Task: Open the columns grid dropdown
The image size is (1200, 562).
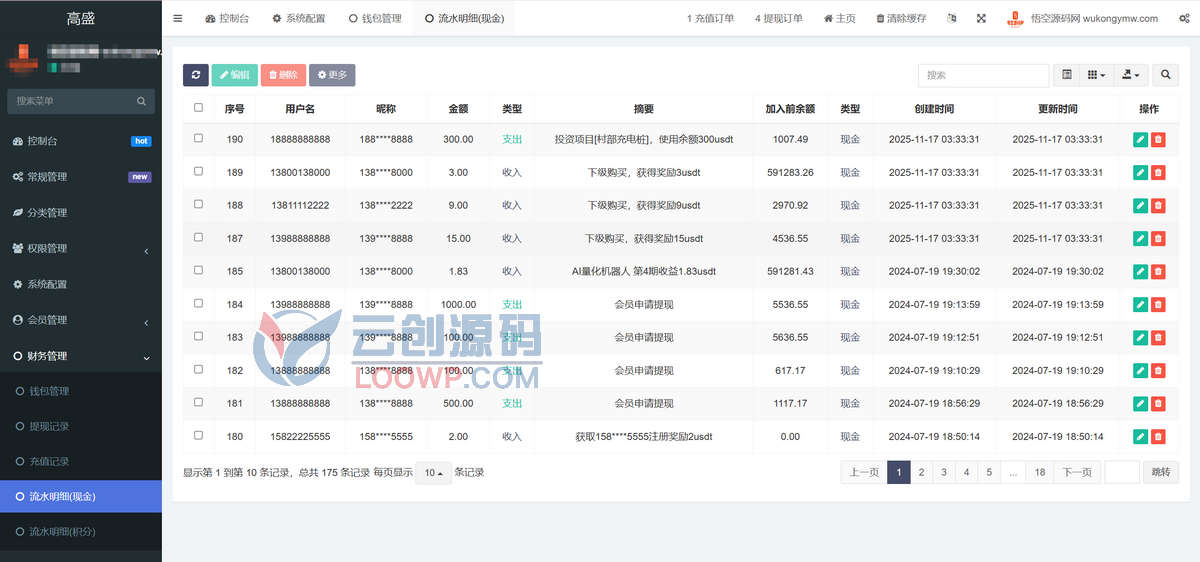Action: pos(1097,75)
